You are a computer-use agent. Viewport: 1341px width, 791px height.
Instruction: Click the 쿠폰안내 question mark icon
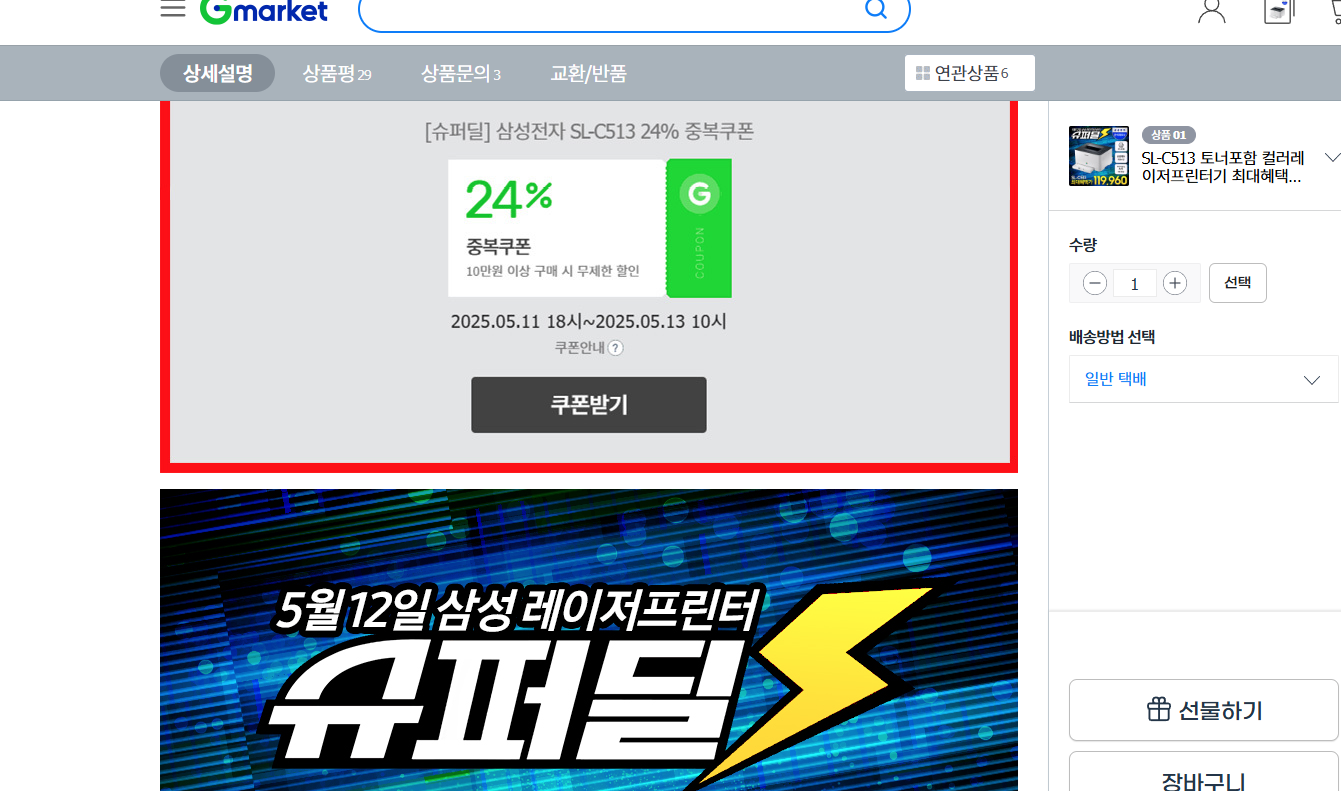[x=616, y=348]
